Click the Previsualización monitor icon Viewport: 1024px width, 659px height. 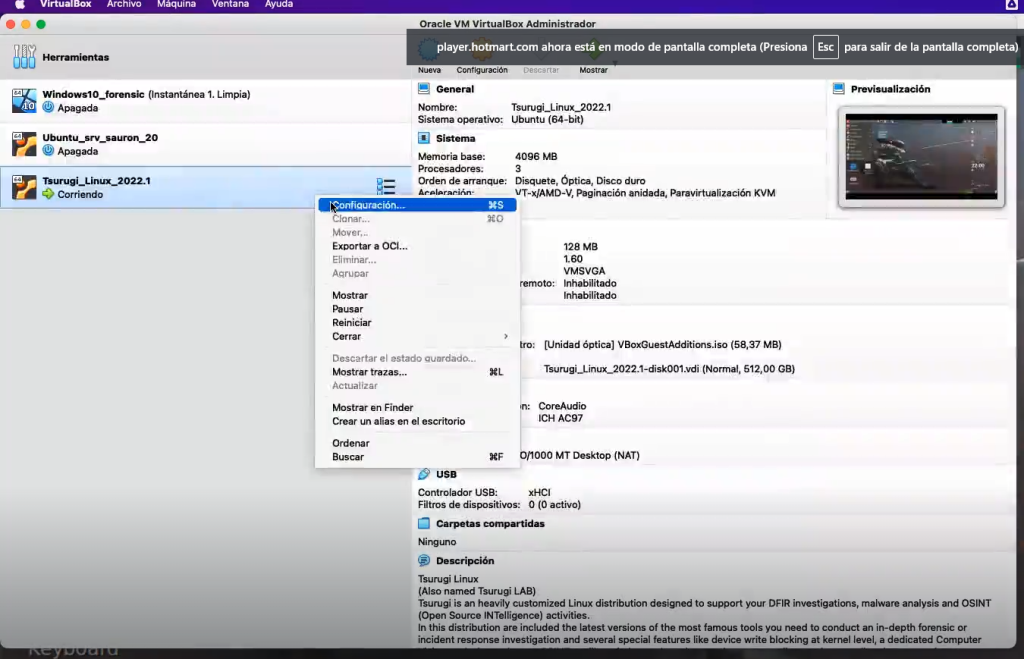[x=839, y=89]
